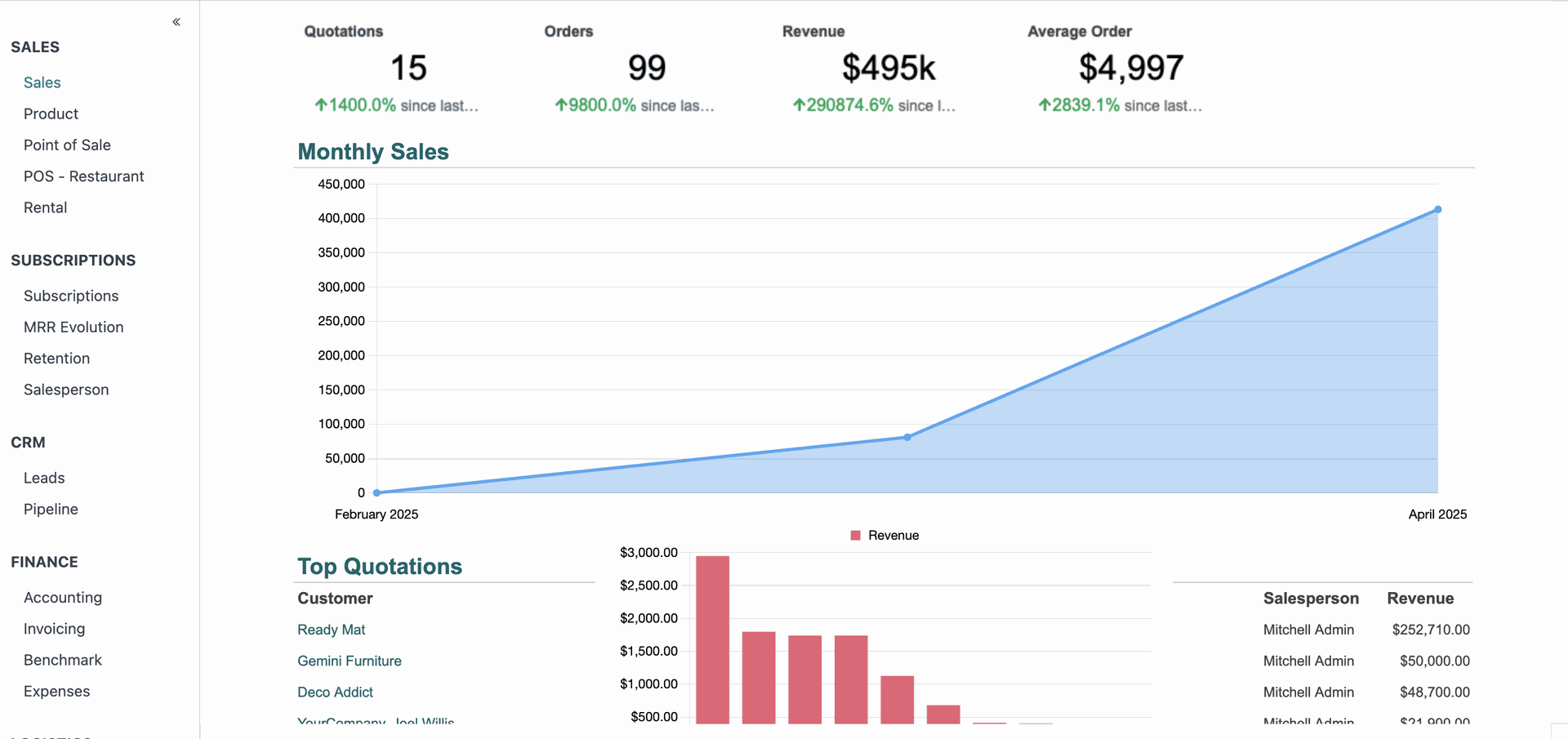The width and height of the screenshot is (1568, 739).
Task: Click the April 2025 data point
Action: pyautogui.click(x=1437, y=210)
